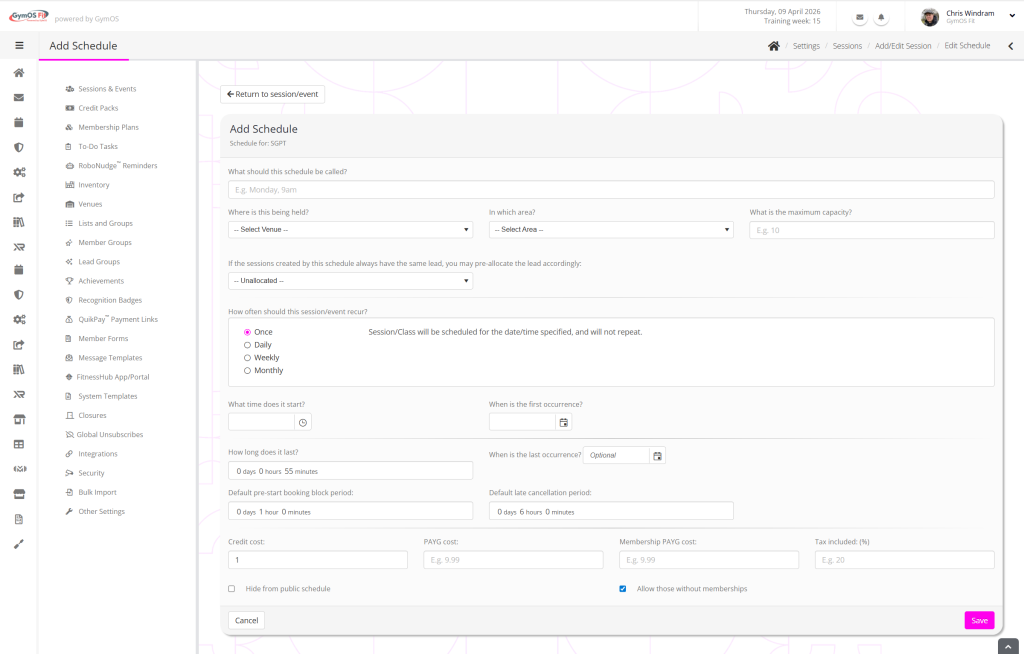Open the notifications bell icon
1024x654 pixels.
882,18
